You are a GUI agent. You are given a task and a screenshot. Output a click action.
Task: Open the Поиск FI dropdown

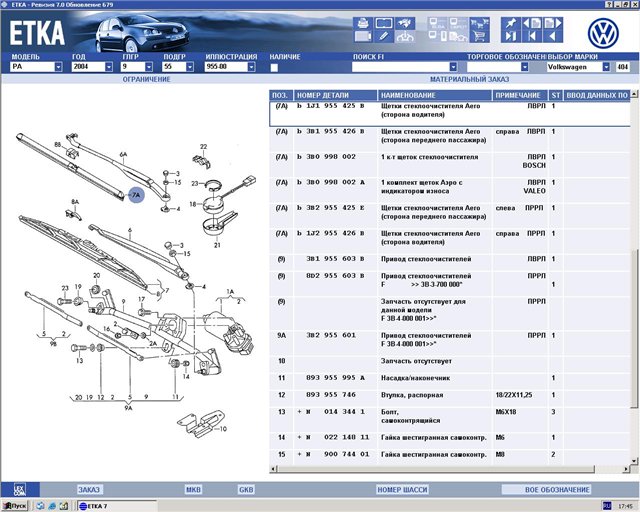[453, 67]
